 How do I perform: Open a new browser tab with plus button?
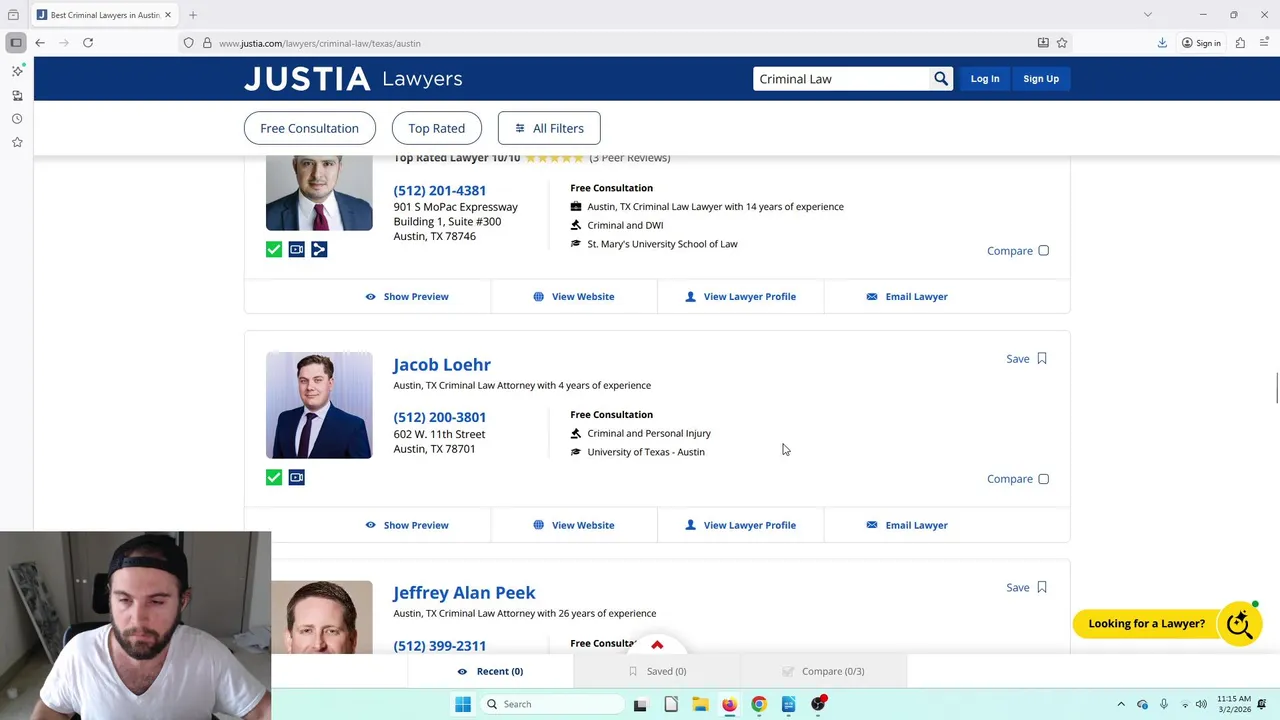coord(193,15)
